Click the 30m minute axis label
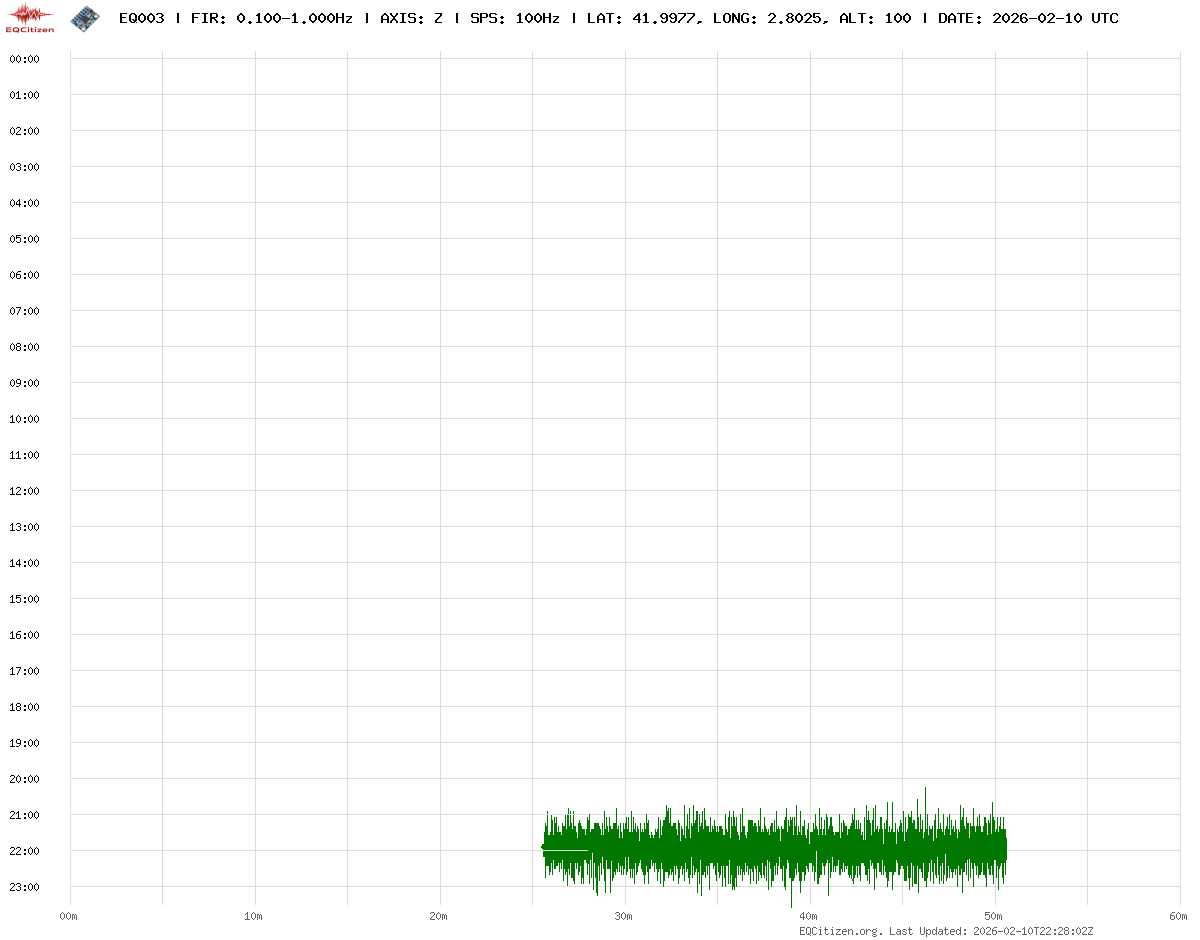The image size is (1200, 940). pyautogui.click(x=623, y=916)
